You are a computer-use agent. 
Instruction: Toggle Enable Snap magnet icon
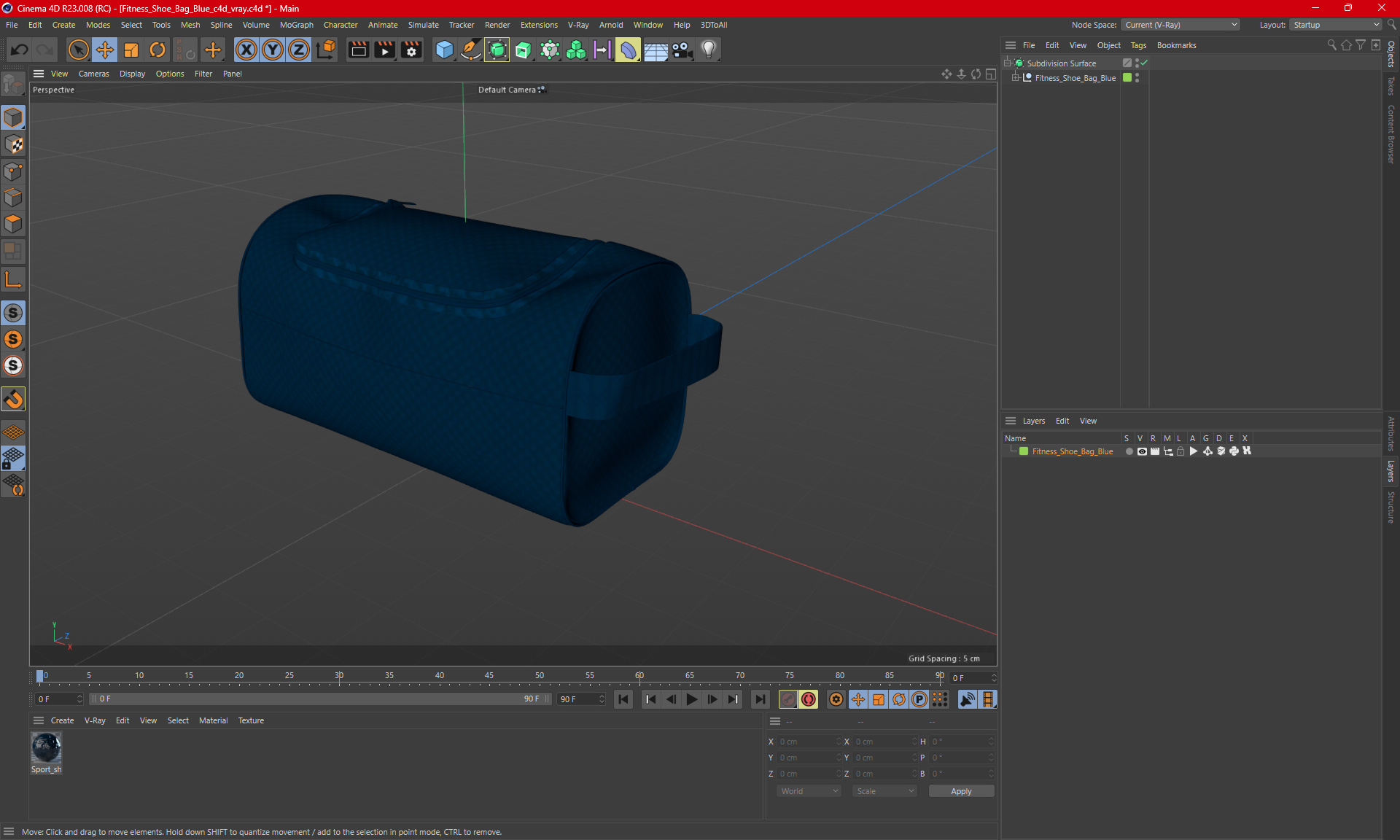coord(13,399)
